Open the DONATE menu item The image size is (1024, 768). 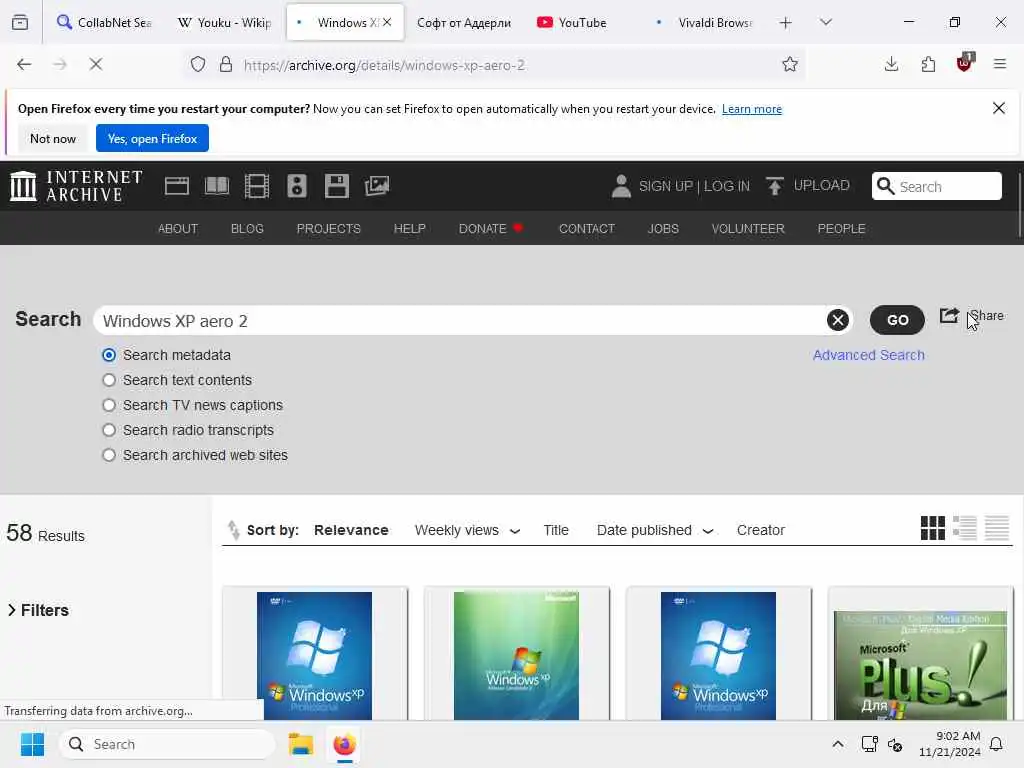click(x=491, y=229)
